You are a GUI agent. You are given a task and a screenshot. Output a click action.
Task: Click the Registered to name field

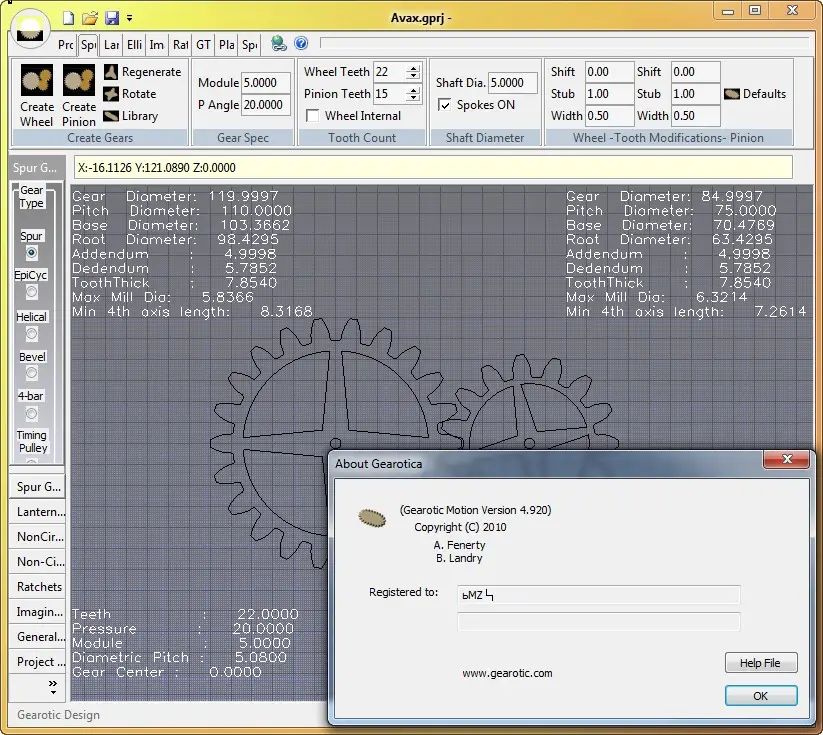(598, 595)
